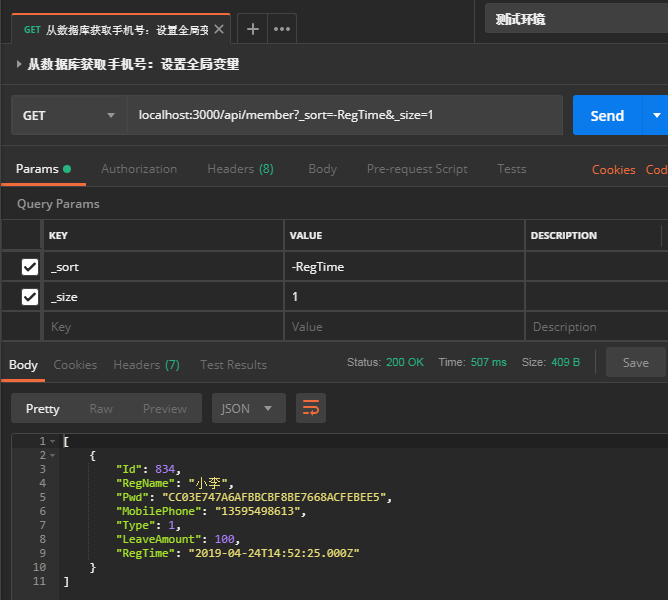This screenshot has height=600, width=668.
Task: Open the GET method dropdown
Action: click(x=68, y=116)
